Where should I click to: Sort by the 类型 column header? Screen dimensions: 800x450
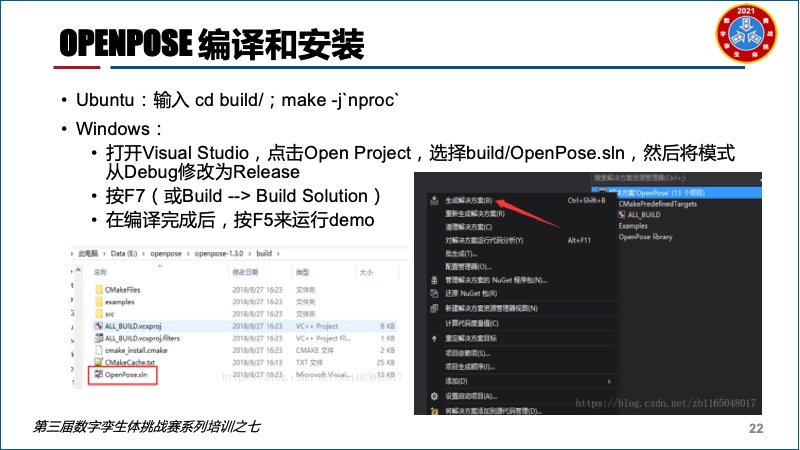coord(302,272)
